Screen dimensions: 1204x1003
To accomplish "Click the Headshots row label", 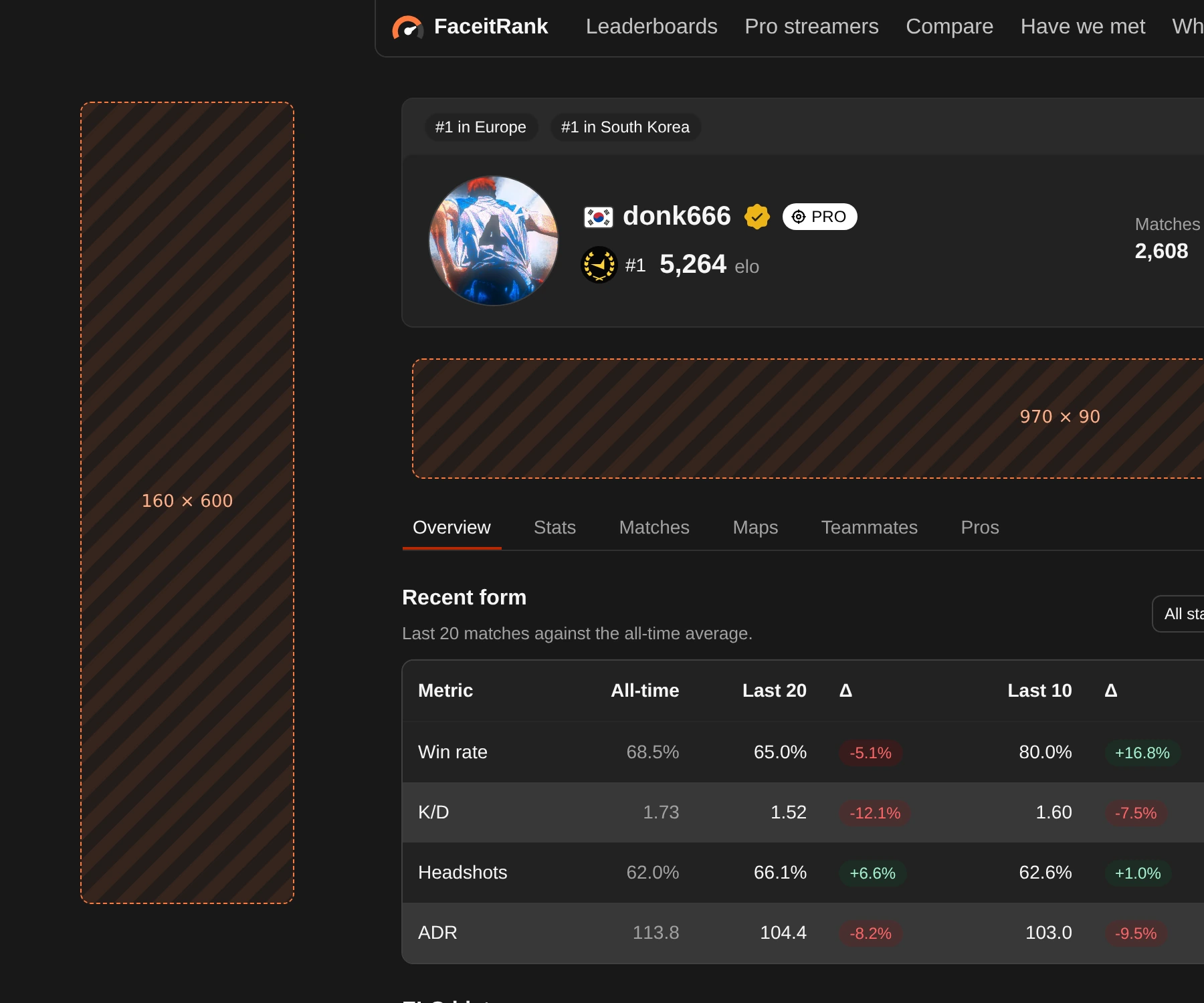I will 462,873.
